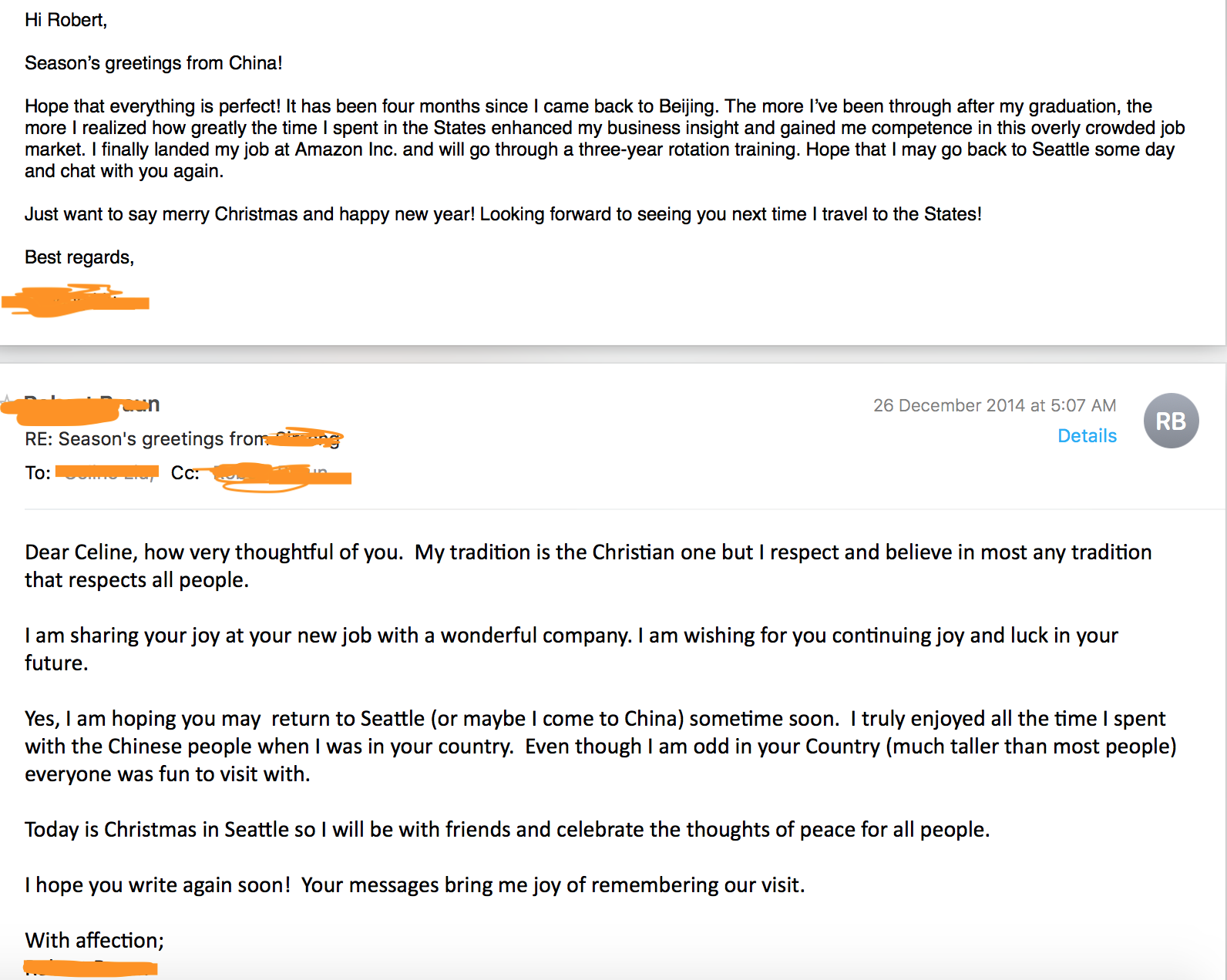This screenshot has width=1227, height=980.
Task: Click the "Today is Christmas in Seattle" sentence
Action: pos(506,830)
